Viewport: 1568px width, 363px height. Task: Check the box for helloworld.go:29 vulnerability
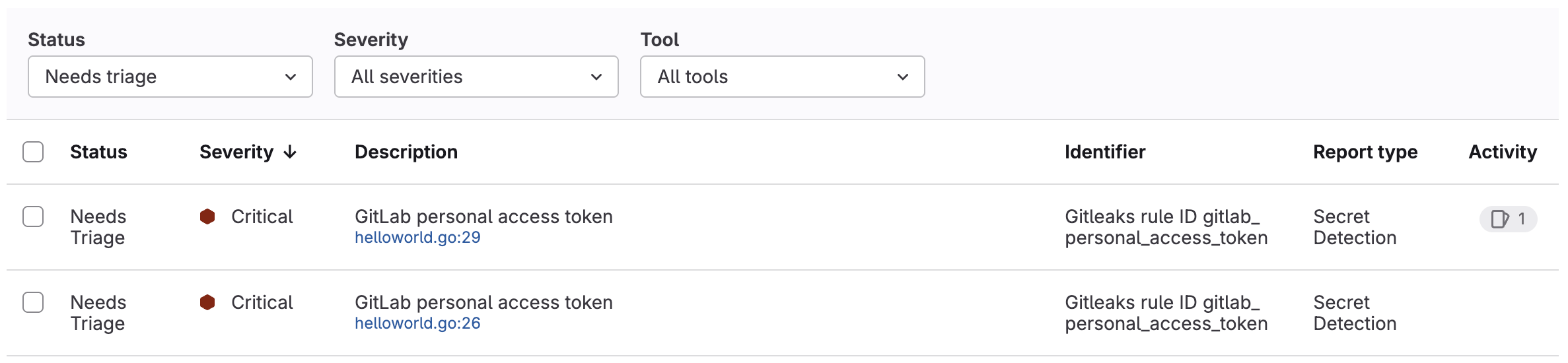pyautogui.click(x=33, y=216)
